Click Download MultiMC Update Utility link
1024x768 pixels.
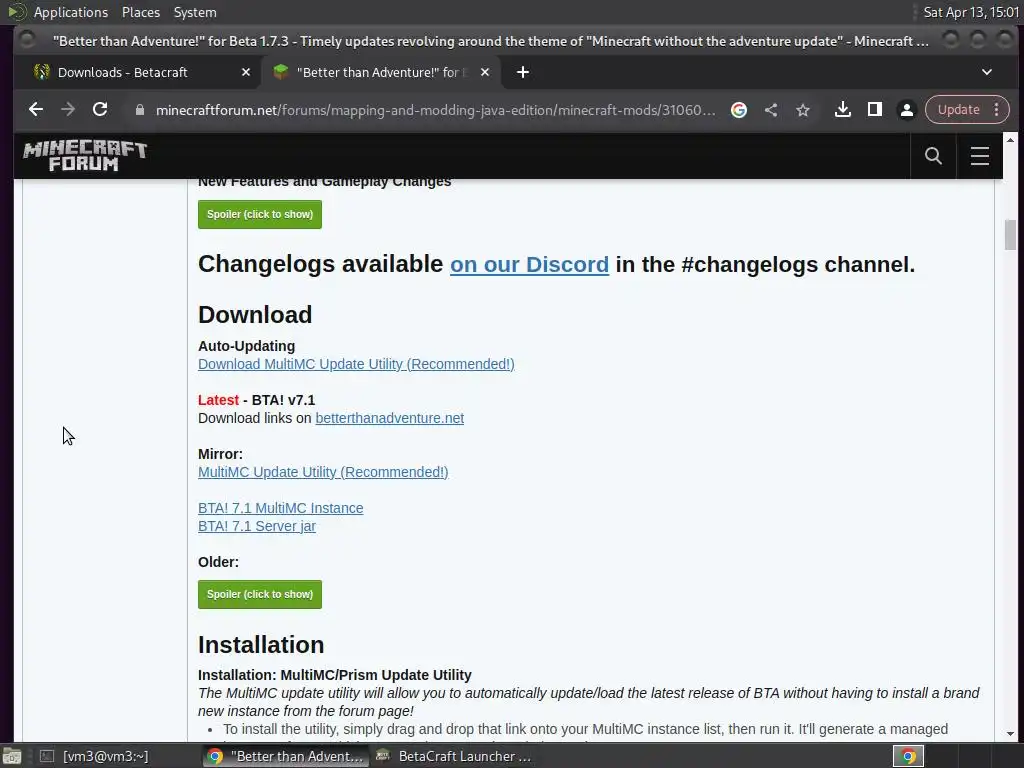coord(356,364)
